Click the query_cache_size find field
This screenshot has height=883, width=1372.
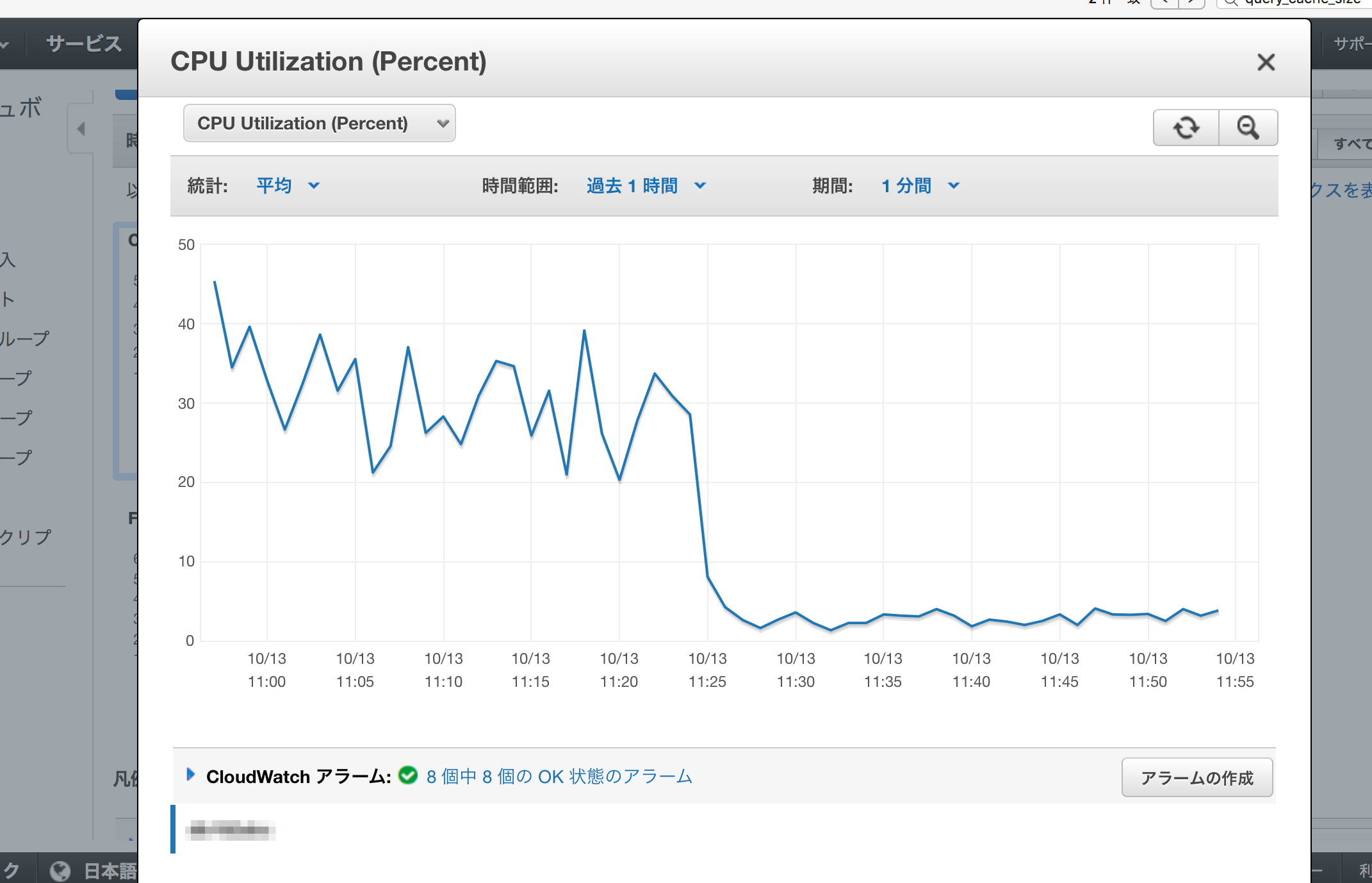tap(1300, 3)
